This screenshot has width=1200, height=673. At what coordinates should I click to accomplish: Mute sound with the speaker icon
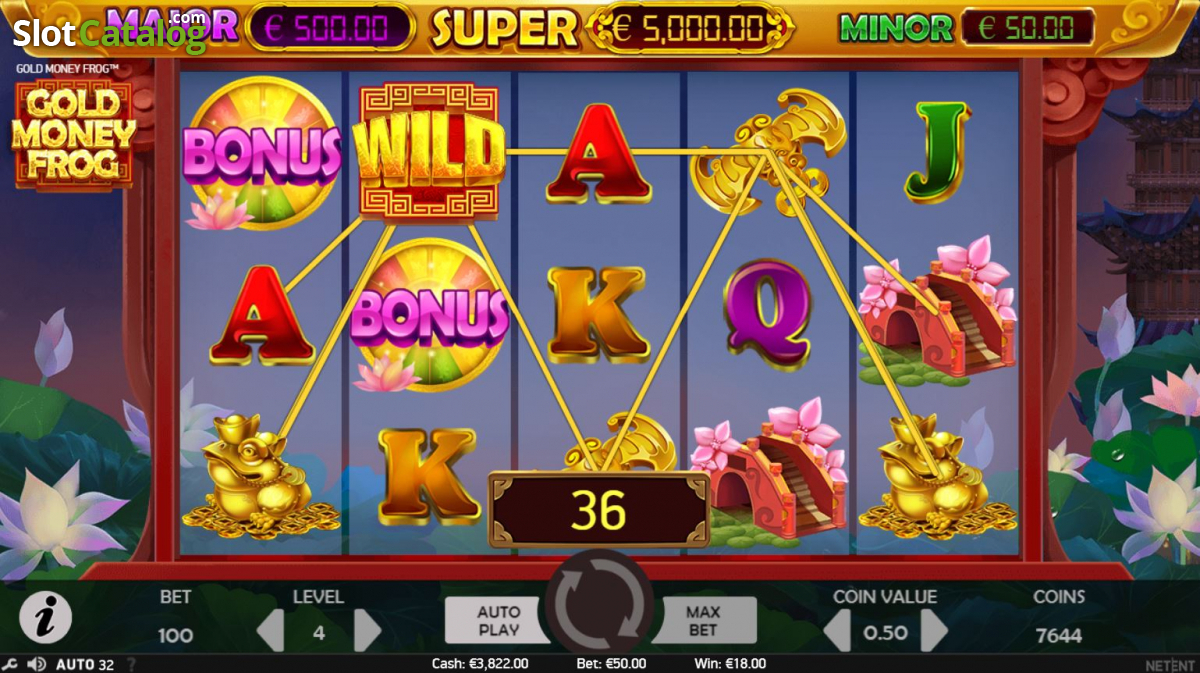37,664
